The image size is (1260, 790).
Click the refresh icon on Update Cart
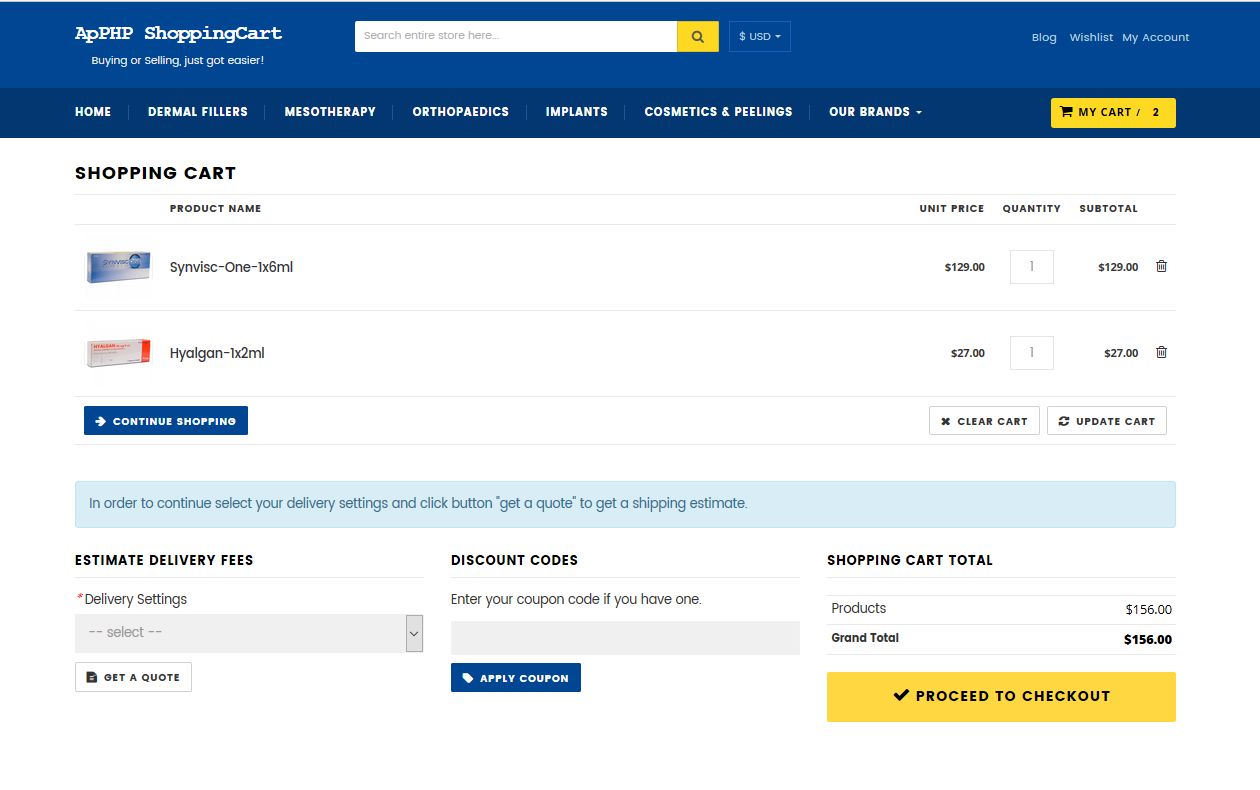tap(1064, 420)
